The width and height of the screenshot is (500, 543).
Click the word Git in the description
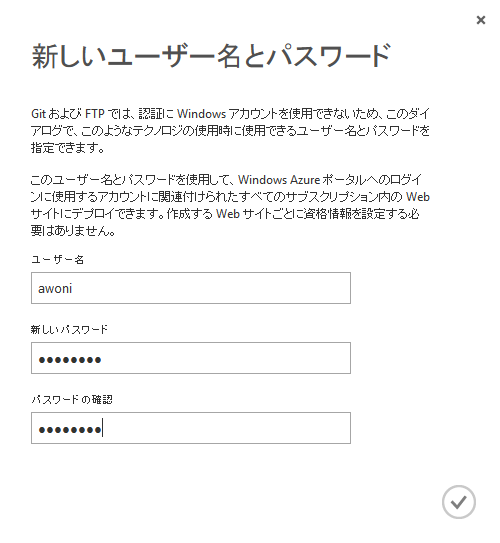tap(38, 114)
